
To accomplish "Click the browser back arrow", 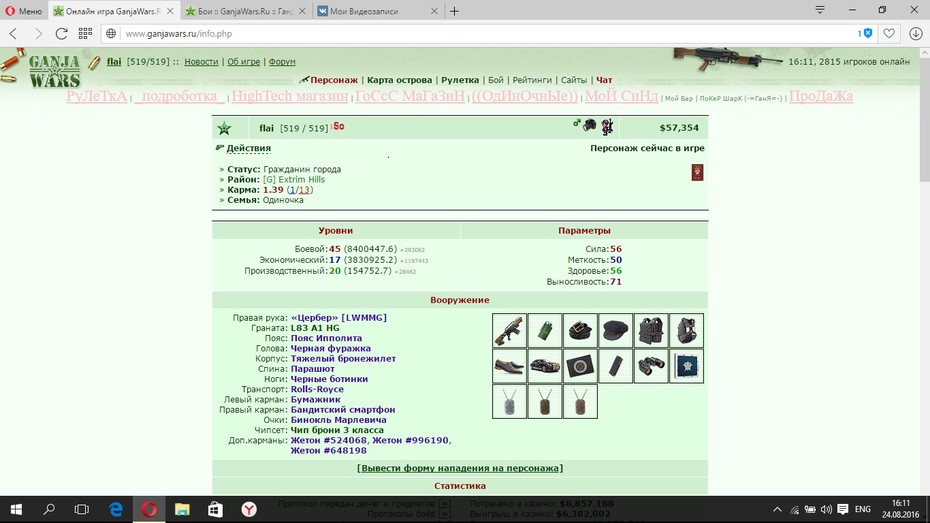I will pos(14,34).
